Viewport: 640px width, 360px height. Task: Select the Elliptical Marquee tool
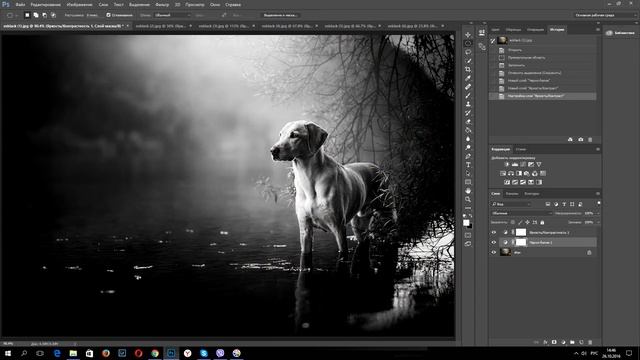(468, 43)
